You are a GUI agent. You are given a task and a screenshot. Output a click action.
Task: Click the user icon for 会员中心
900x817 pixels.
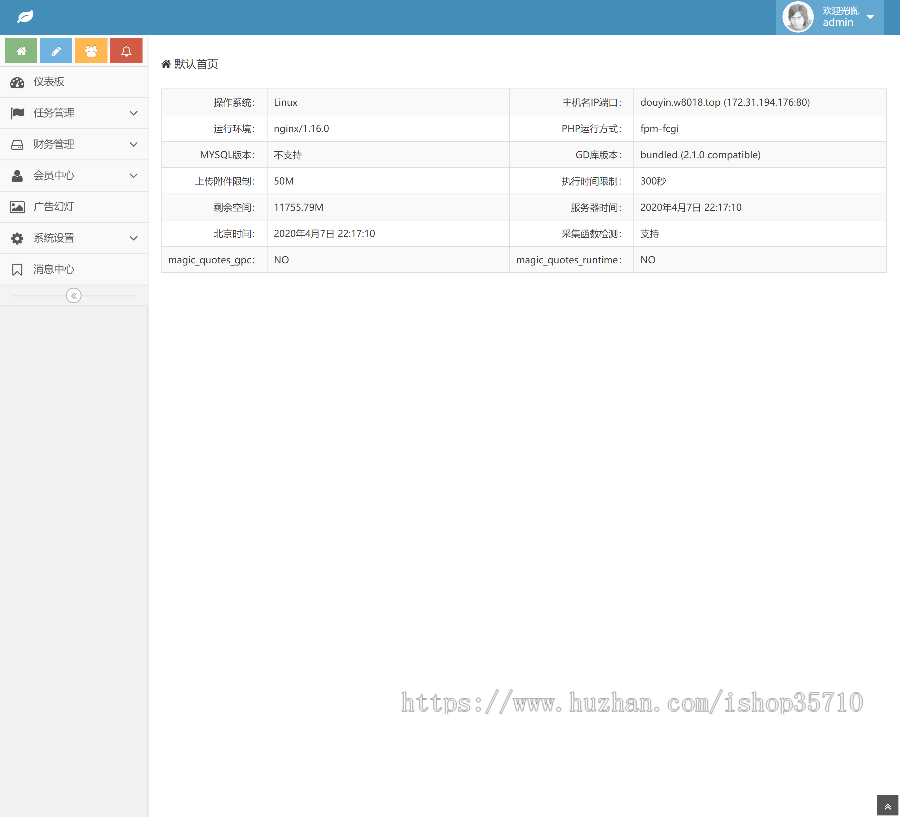point(17,176)
